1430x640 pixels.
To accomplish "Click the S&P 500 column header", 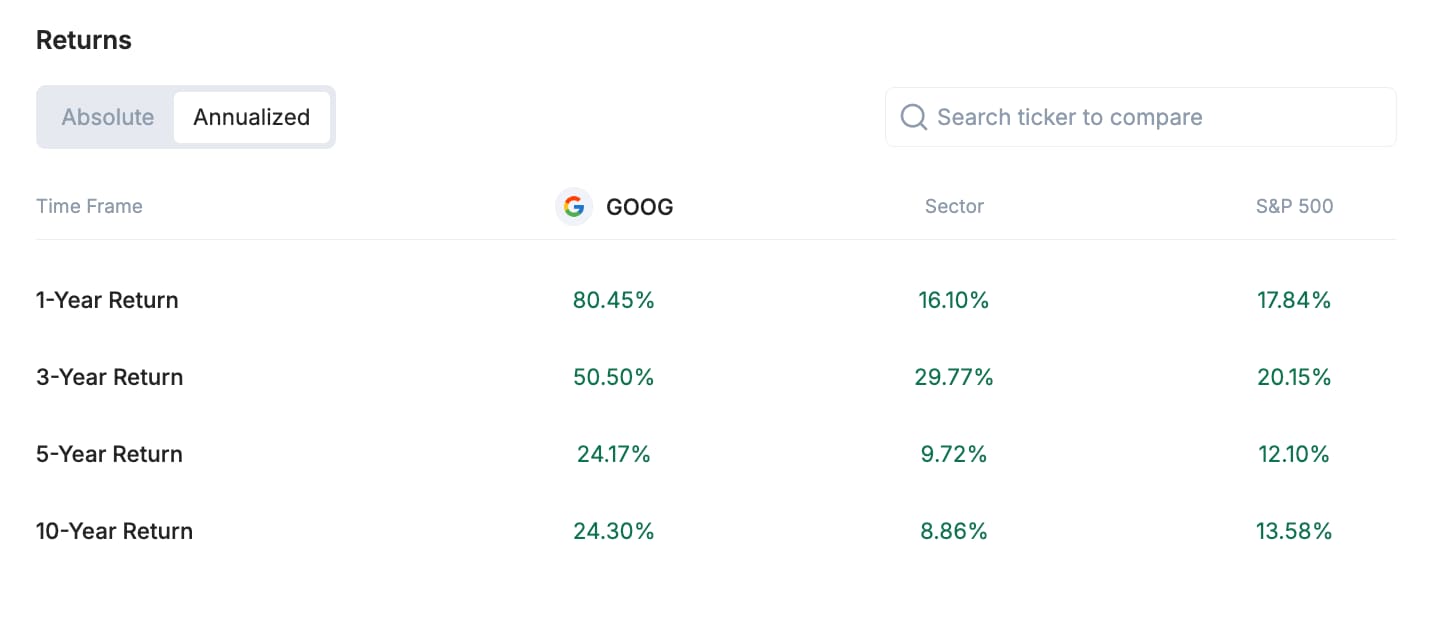I will point(1294,207).
